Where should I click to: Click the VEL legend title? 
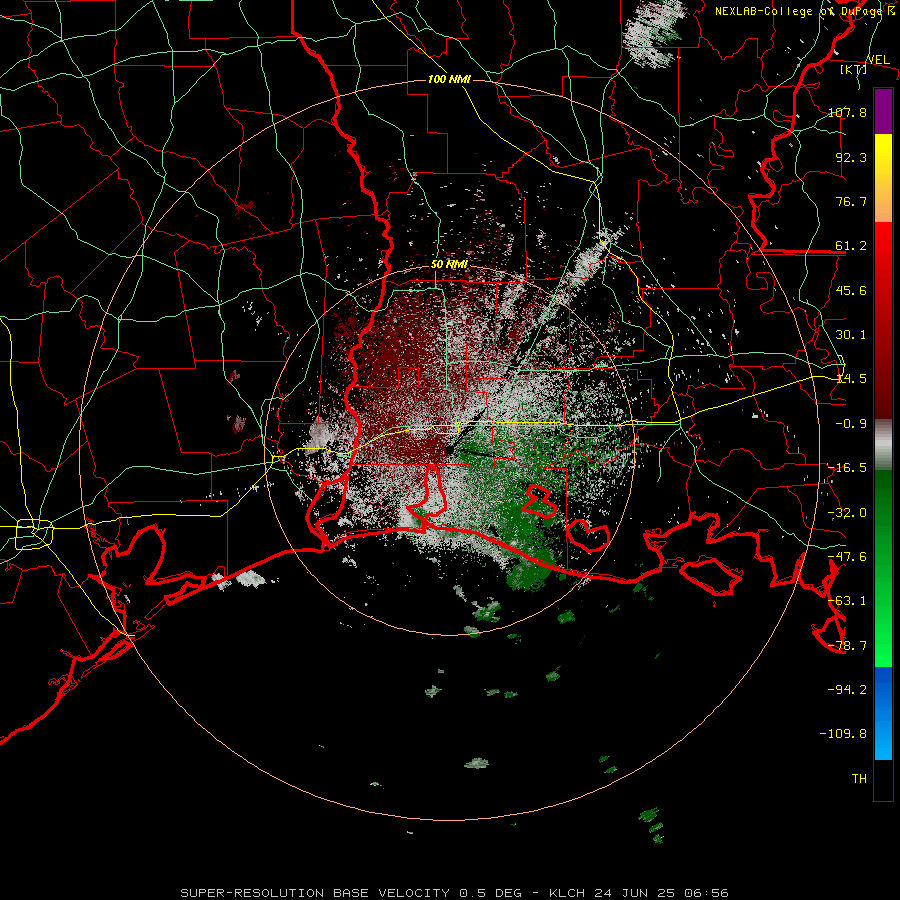[x=878, y=60]
